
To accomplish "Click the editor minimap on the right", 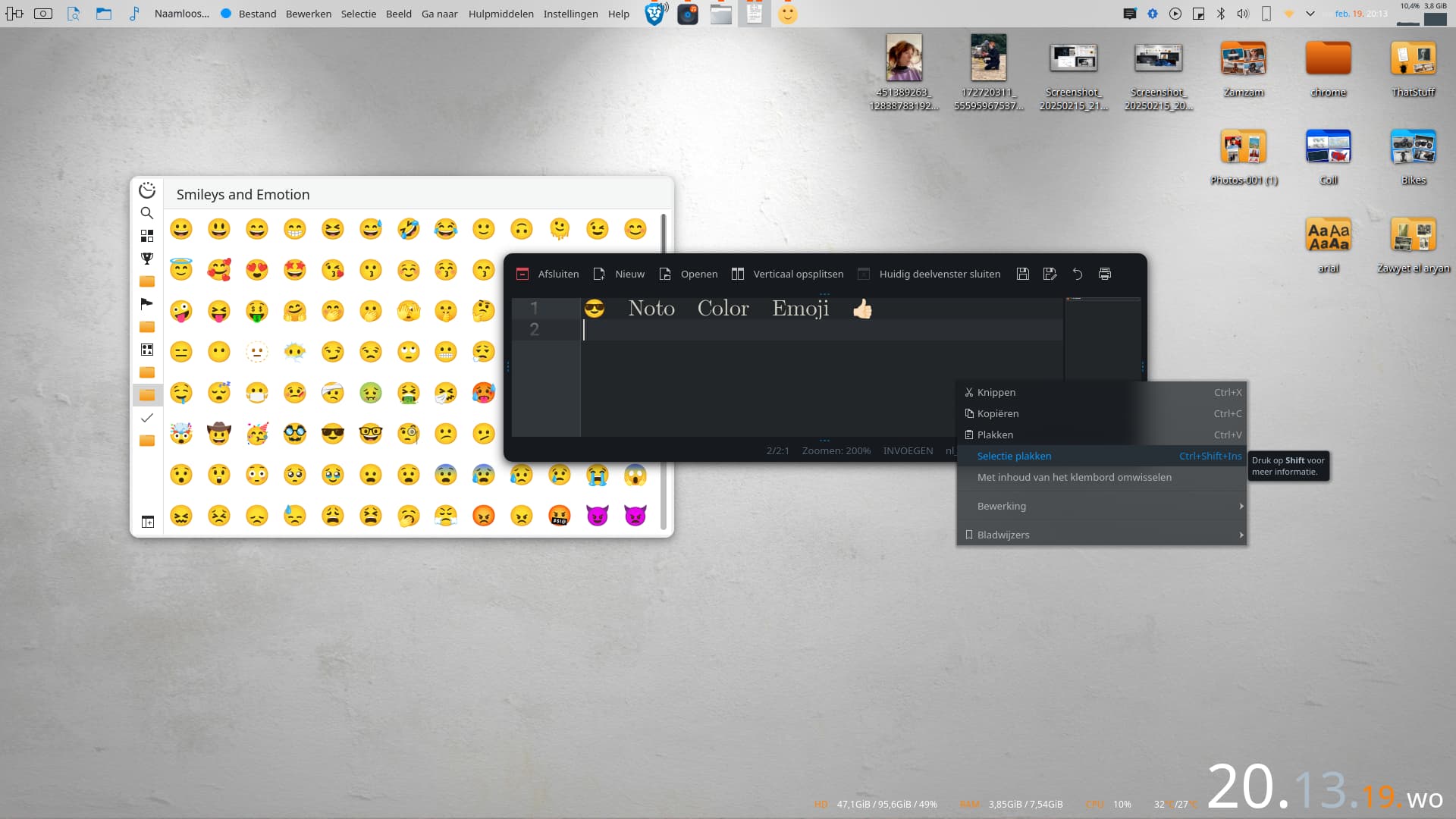I will click(x=1103, y=338).
